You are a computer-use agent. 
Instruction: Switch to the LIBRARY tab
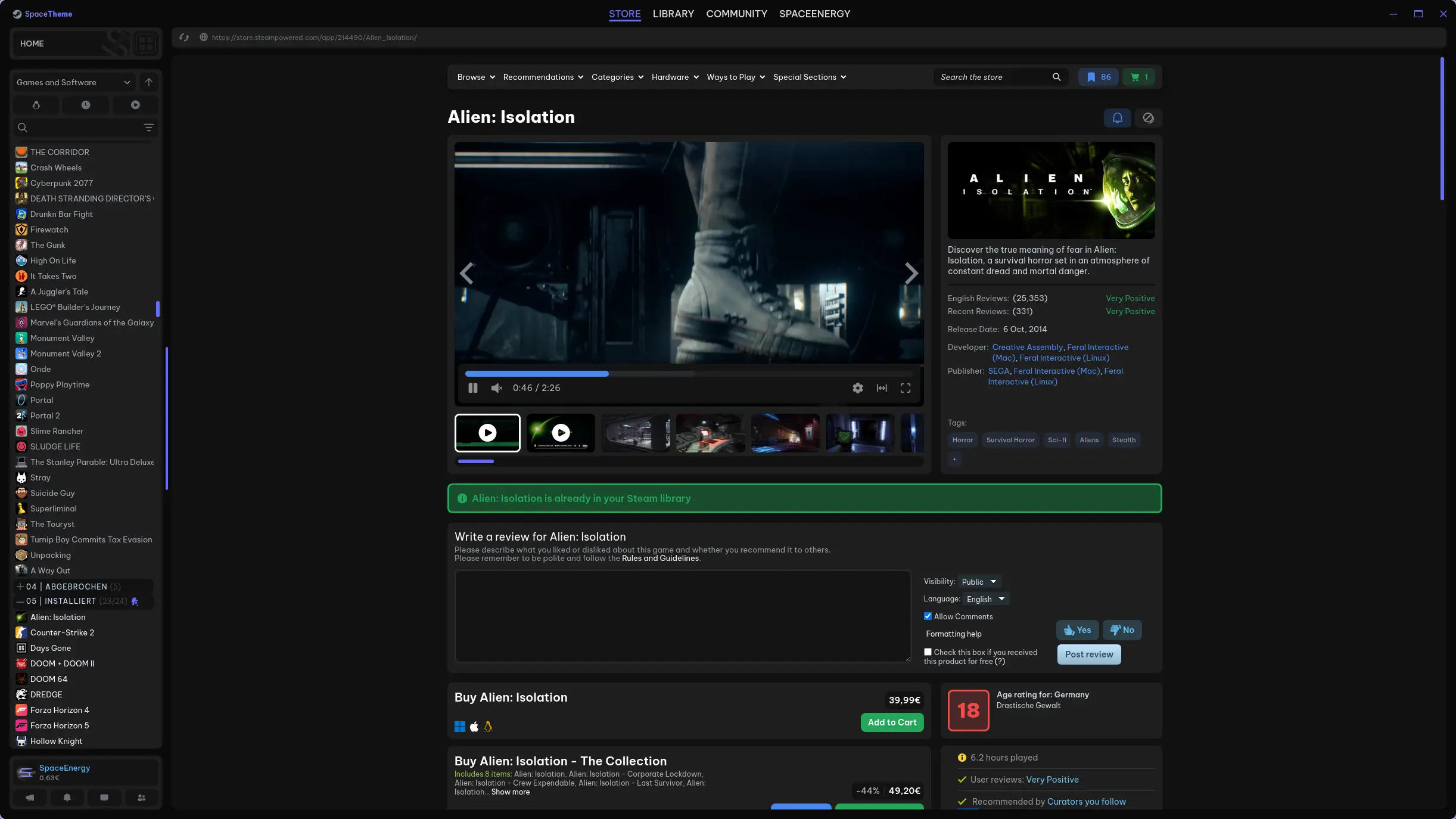tap(673, 14)
